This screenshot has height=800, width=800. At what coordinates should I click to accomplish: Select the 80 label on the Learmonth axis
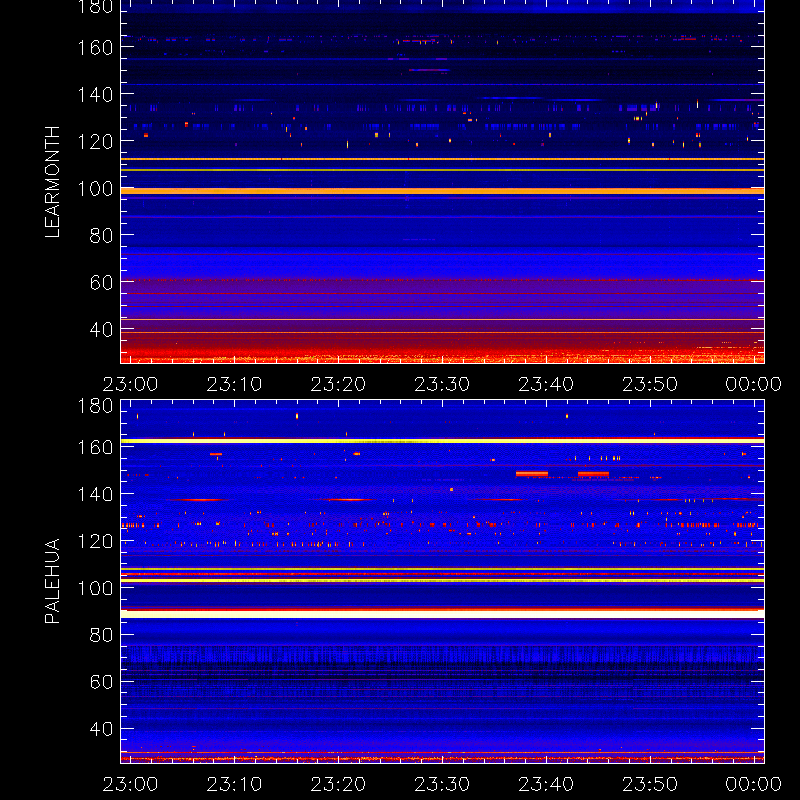101,236
